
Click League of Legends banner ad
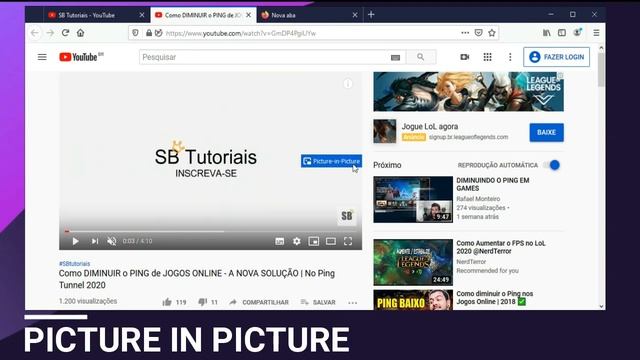468,92
